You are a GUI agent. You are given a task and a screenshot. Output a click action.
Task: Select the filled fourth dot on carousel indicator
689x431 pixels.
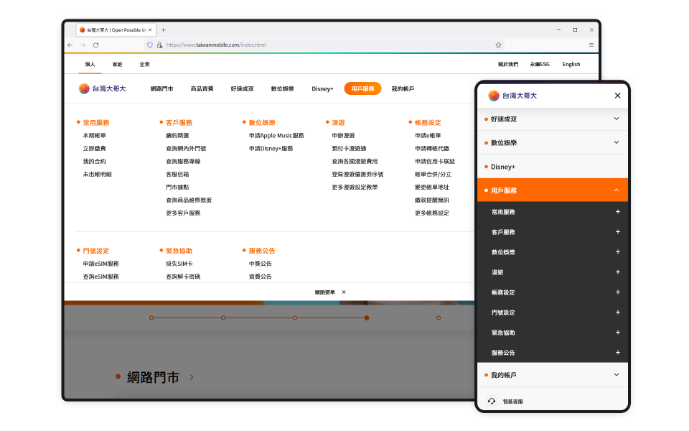[367, 318]
